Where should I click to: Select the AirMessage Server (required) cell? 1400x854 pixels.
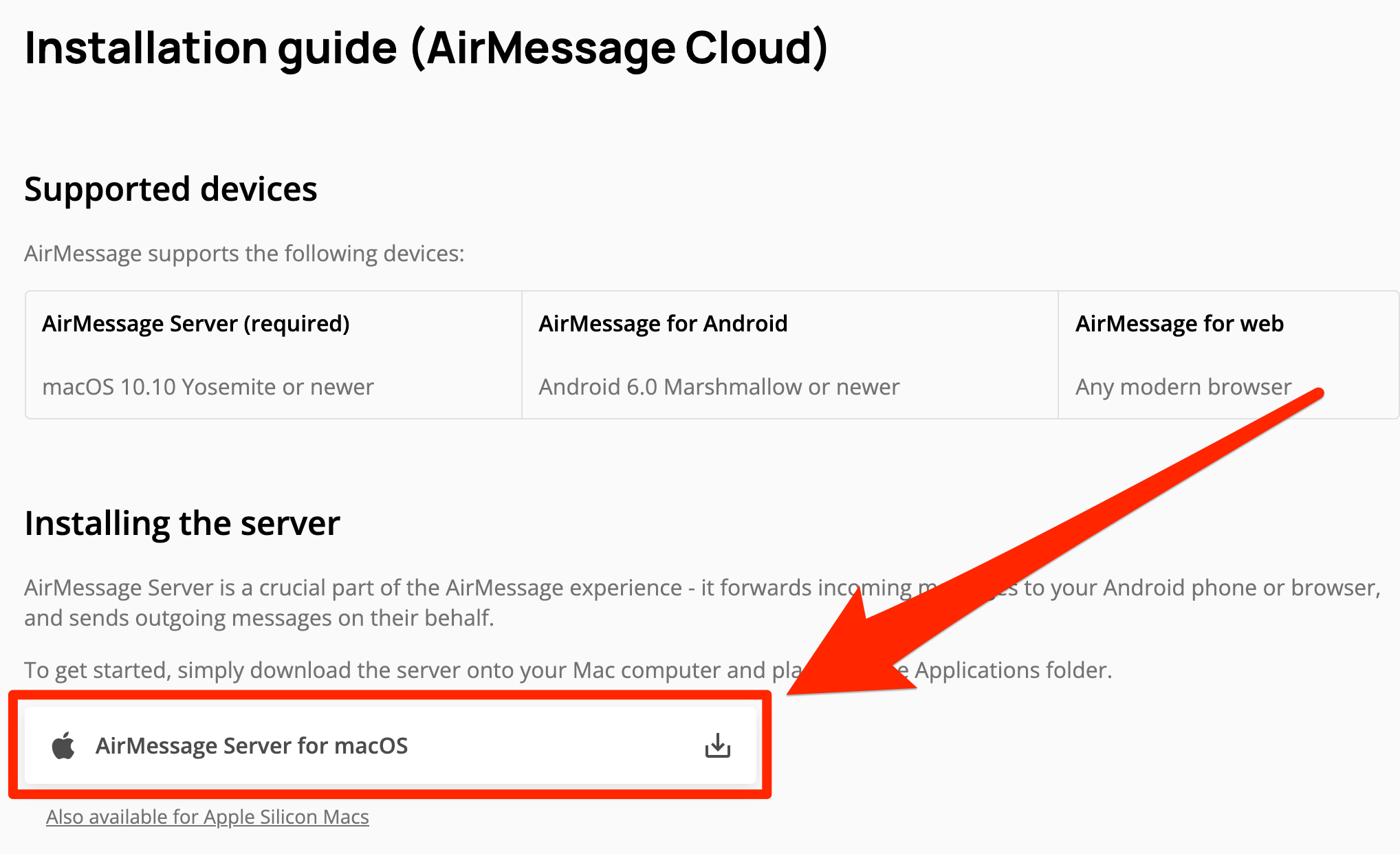coord(274,355)
